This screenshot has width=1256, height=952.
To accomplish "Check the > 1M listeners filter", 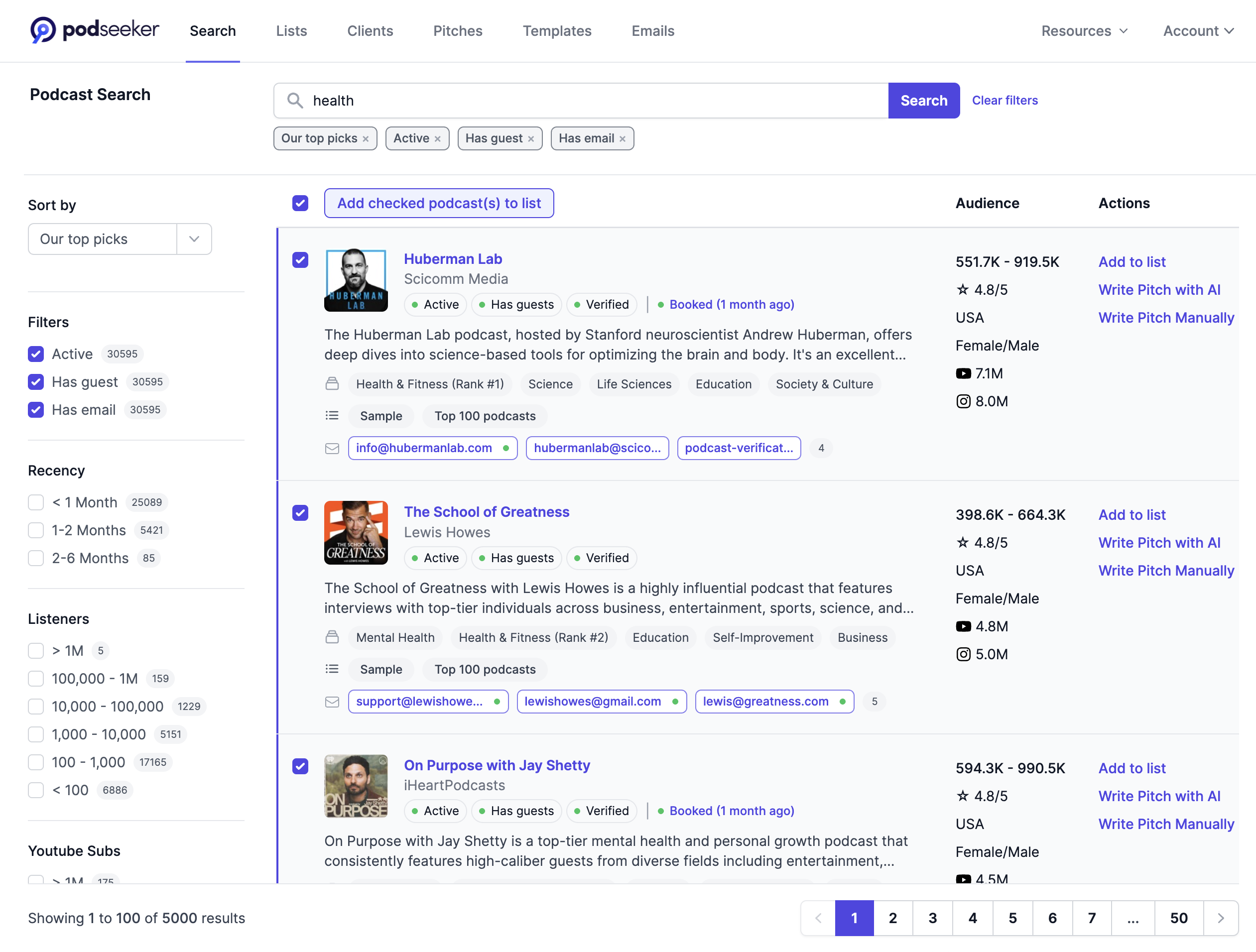I will pos(36,651).
